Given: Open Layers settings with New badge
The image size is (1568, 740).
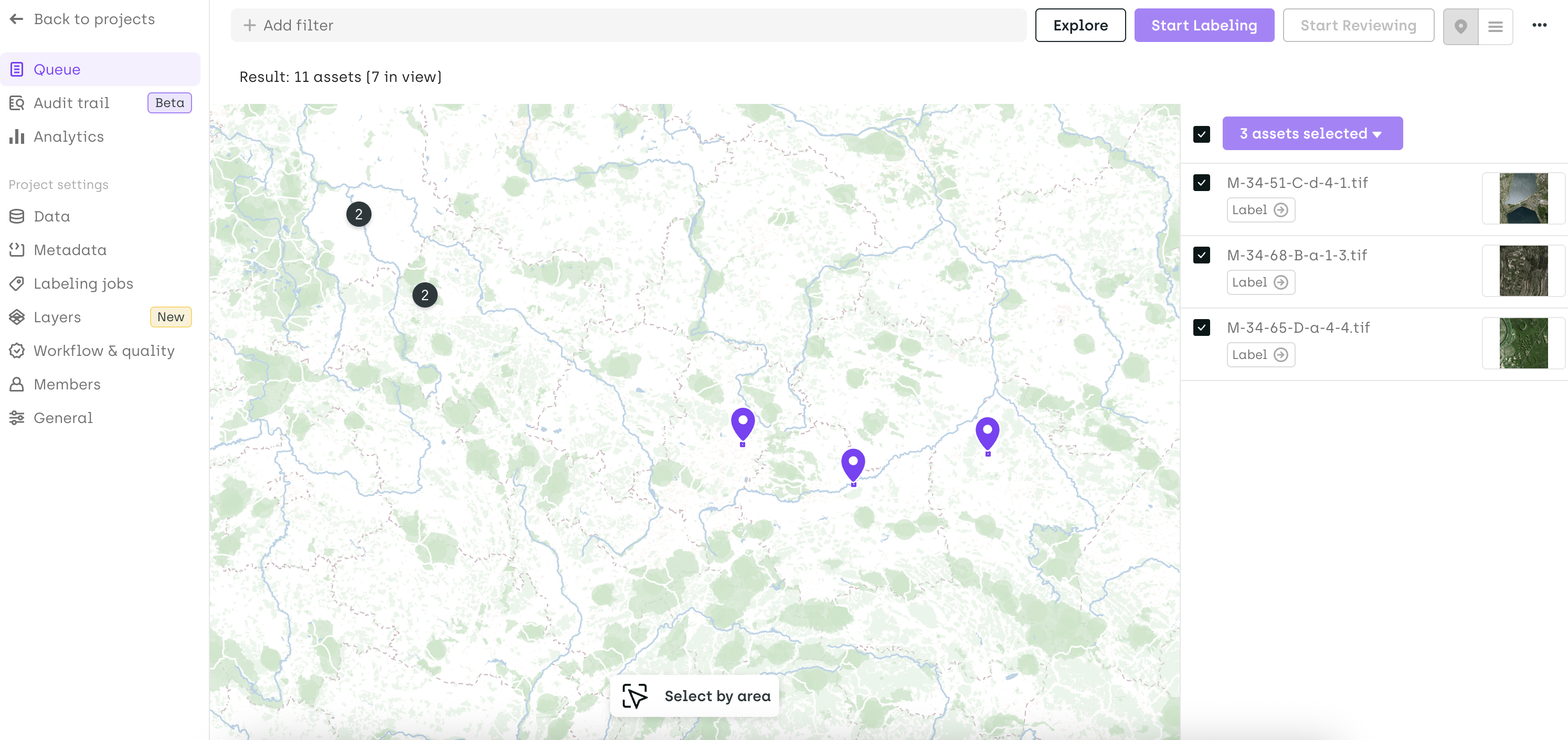Looking at the screenshot, I should coord(57,317).
